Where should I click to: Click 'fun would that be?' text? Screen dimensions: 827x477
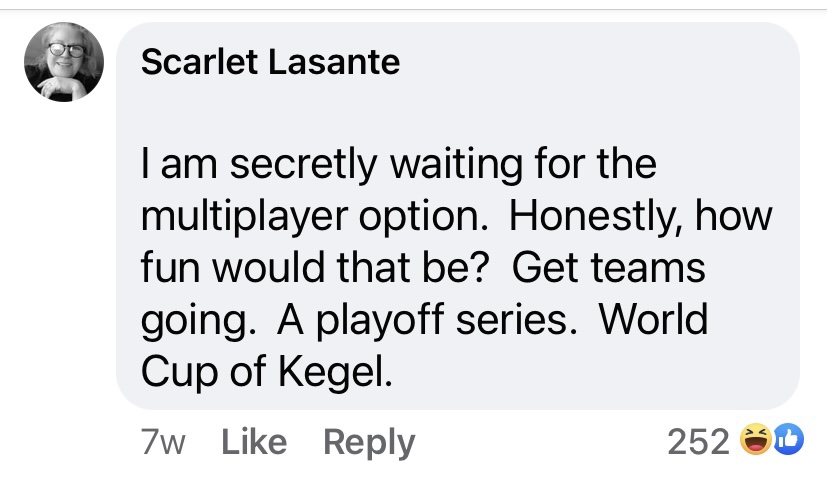click(322, 269)
